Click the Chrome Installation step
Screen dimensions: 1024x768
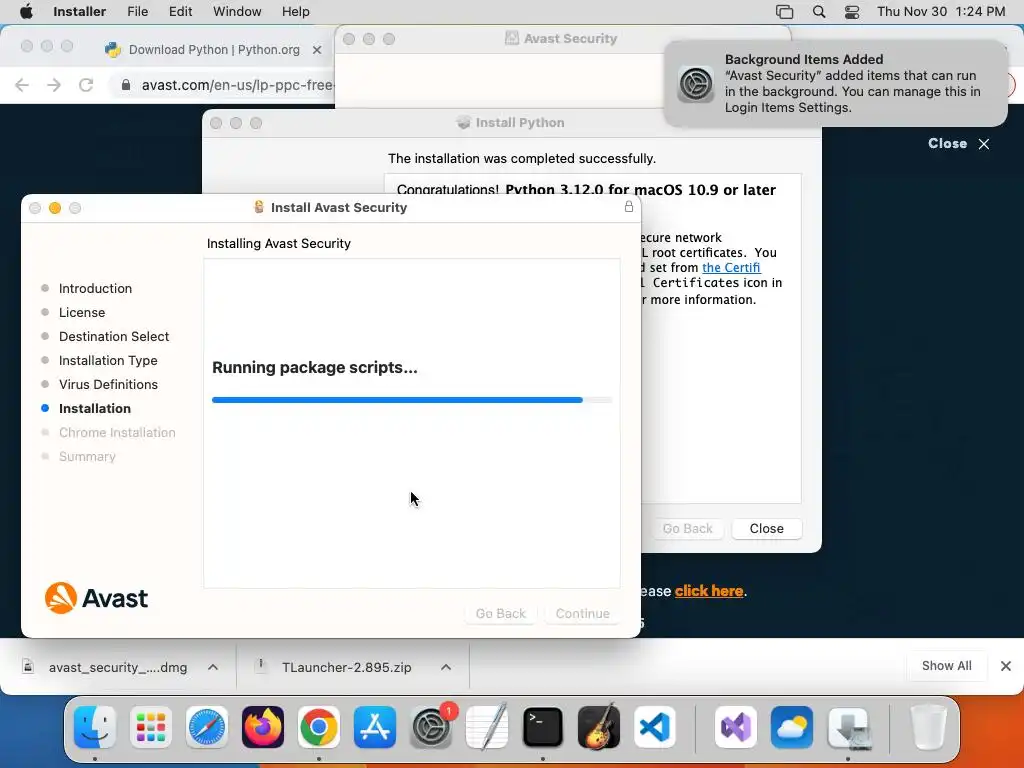[117, 432]
